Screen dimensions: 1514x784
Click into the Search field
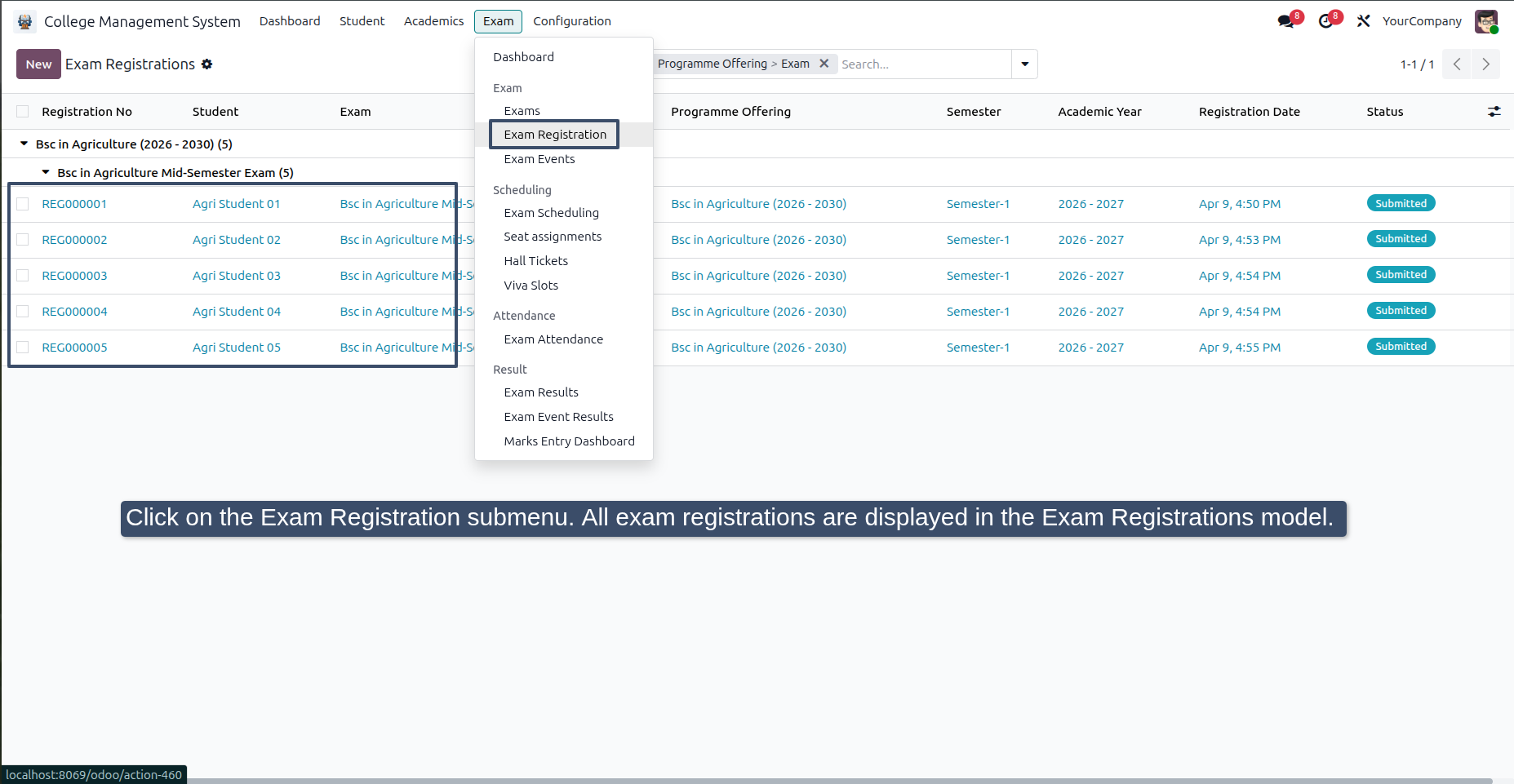[924, 64]
